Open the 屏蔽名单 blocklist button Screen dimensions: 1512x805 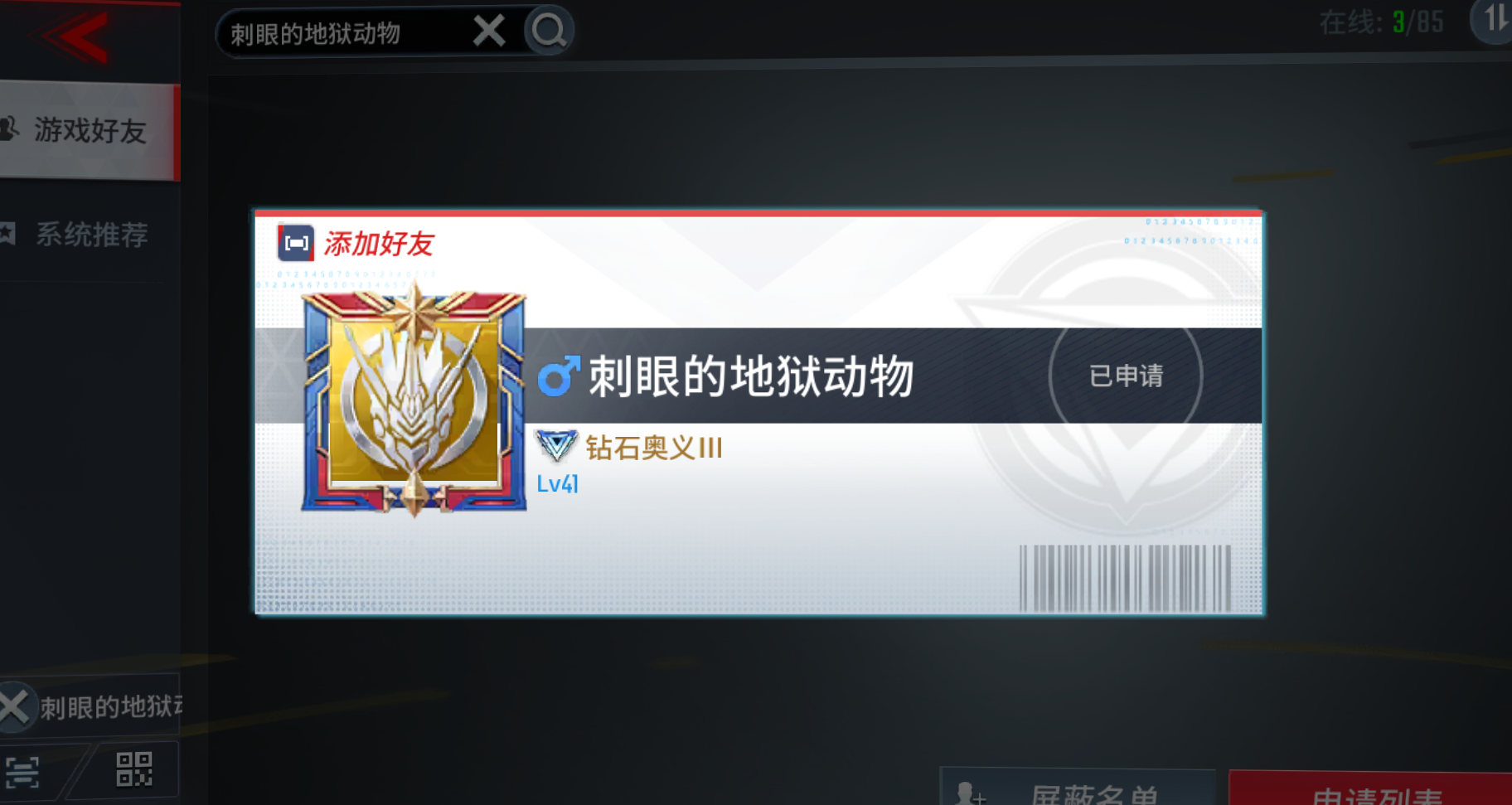(x=1078, y=789)
